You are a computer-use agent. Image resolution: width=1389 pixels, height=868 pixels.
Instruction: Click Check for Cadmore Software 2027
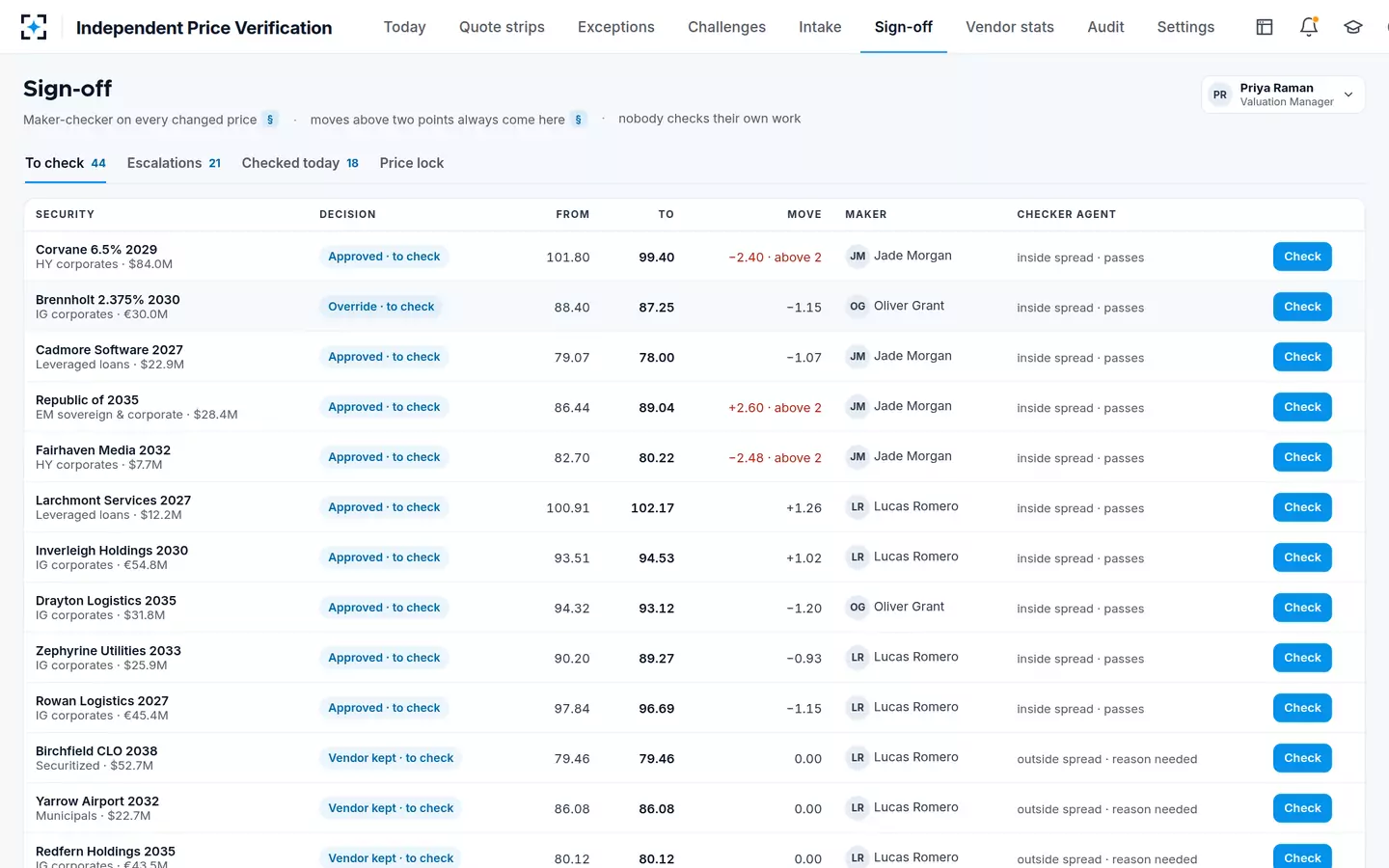(x=1302, y=357)
